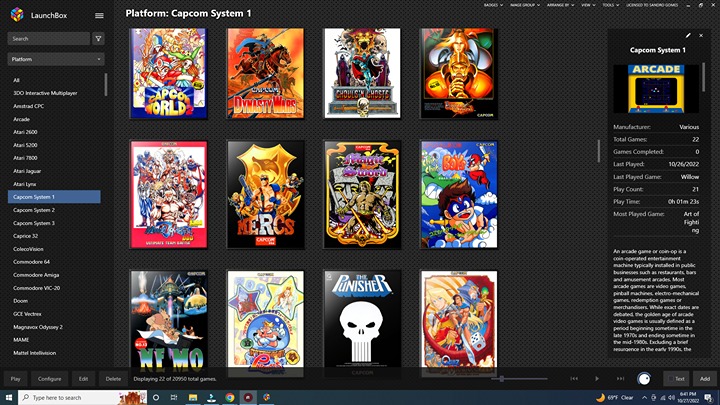Viewport: 720px width, 405px height.
Task: Open the Arrange By dropdown menu
Action: tap(560, 5)
